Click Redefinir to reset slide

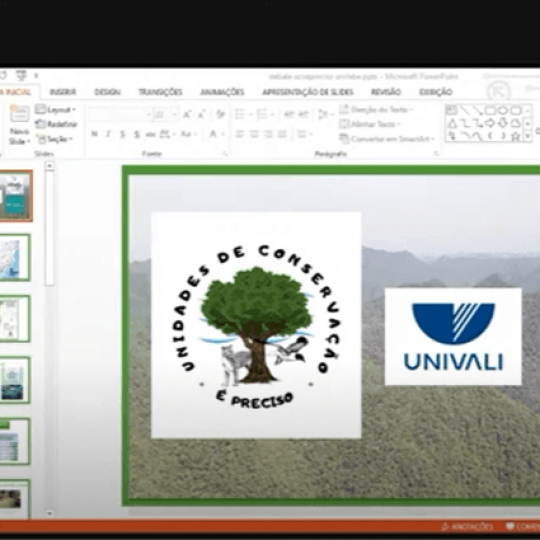click(x=57, y=124)
